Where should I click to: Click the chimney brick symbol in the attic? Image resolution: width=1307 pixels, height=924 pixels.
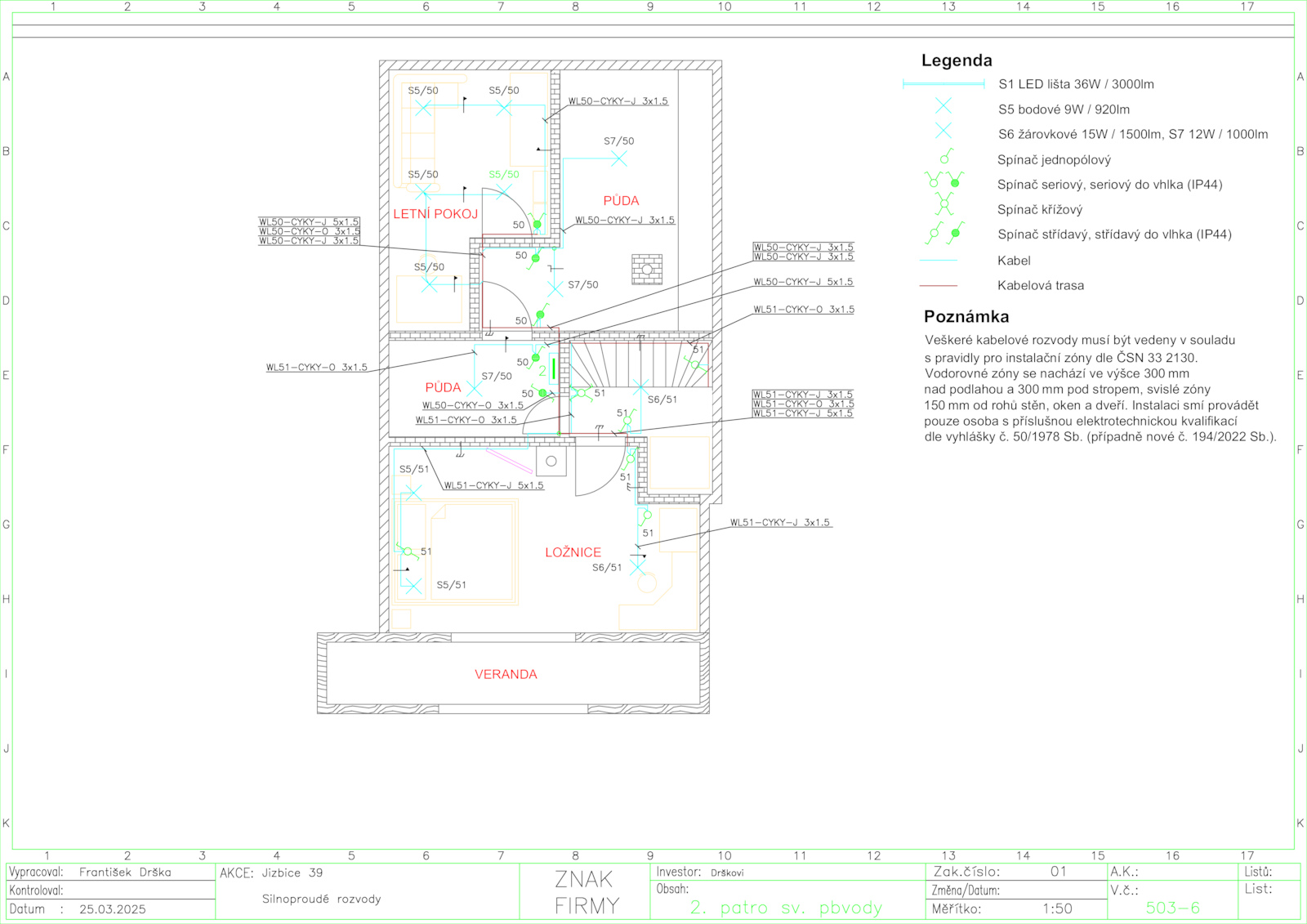tap(647, 270)
